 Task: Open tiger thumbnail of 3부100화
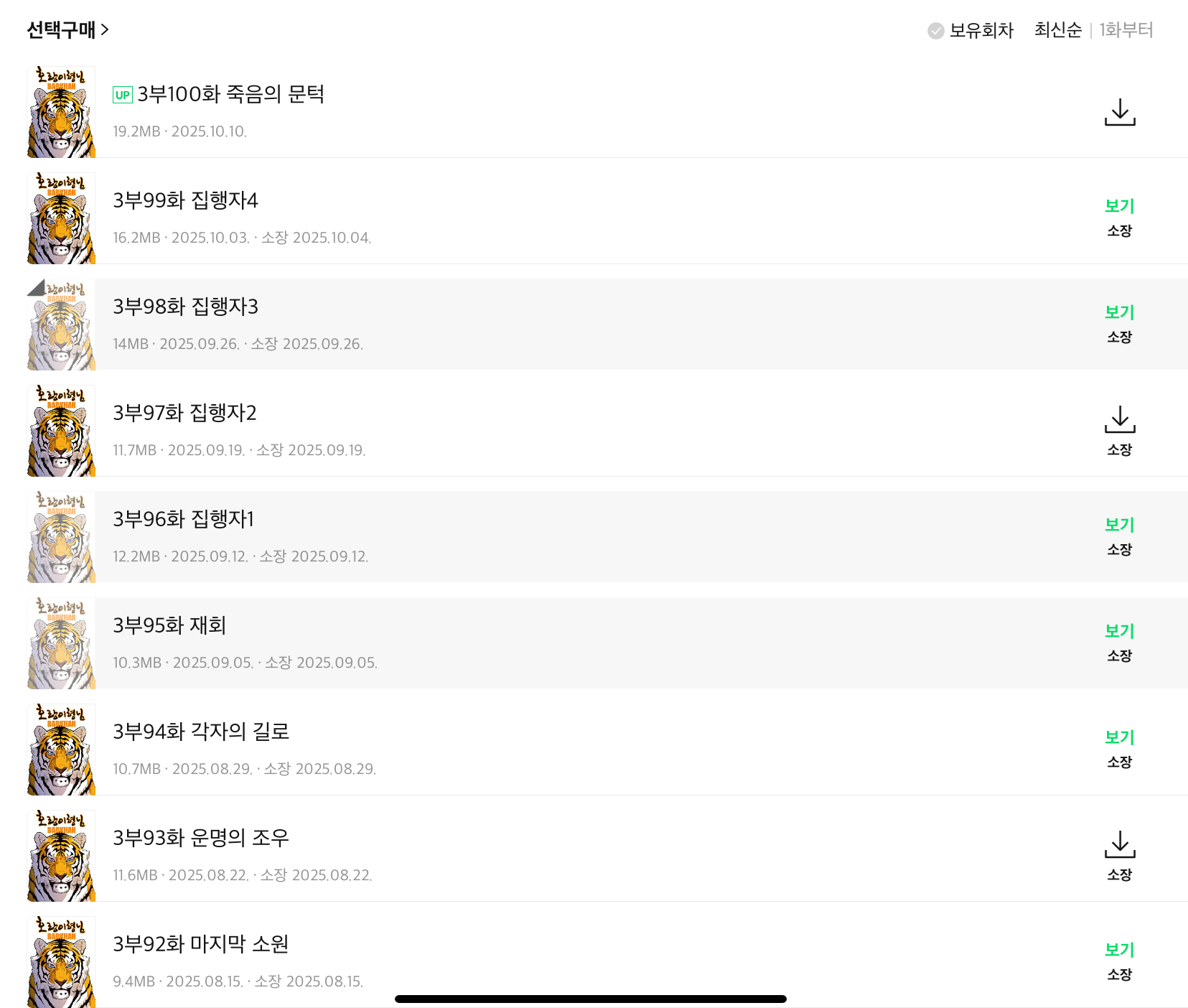click(x=61, y=112)
